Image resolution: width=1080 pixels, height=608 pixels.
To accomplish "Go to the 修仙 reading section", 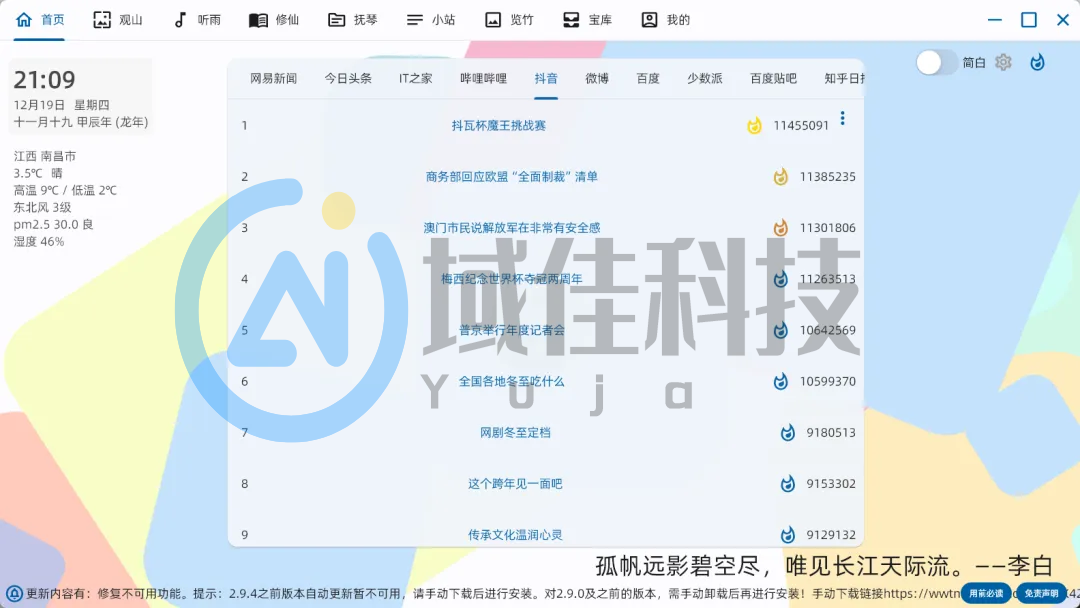I will coord(274,20).
